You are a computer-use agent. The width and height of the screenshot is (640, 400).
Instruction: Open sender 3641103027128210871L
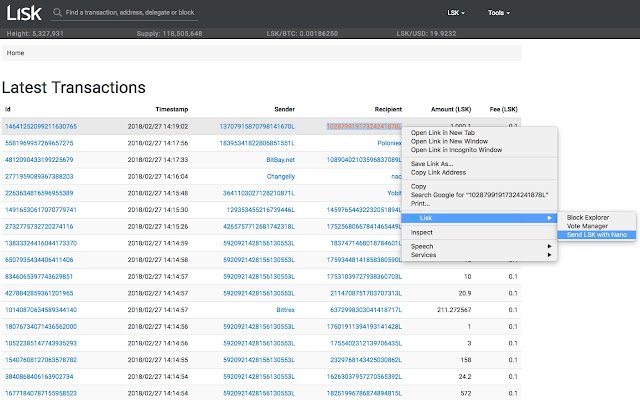(x=259, y=193)
